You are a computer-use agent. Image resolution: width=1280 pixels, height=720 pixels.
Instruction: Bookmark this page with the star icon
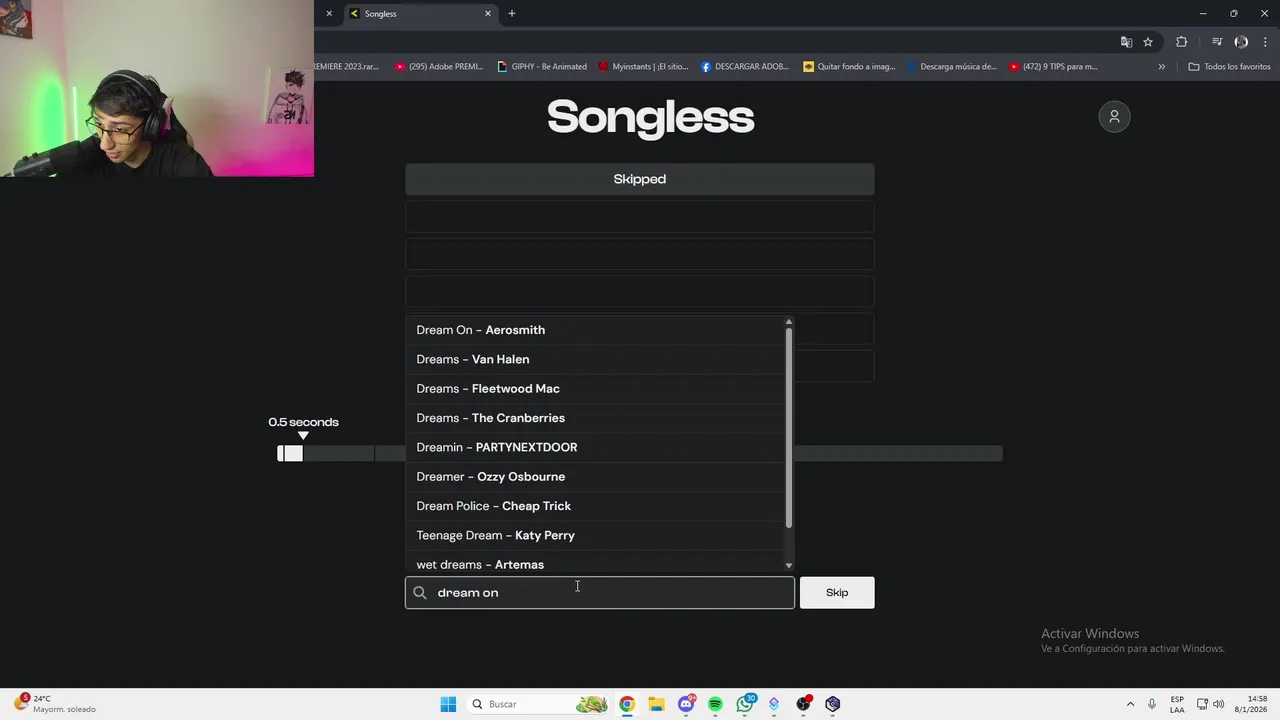(1148, 42)
